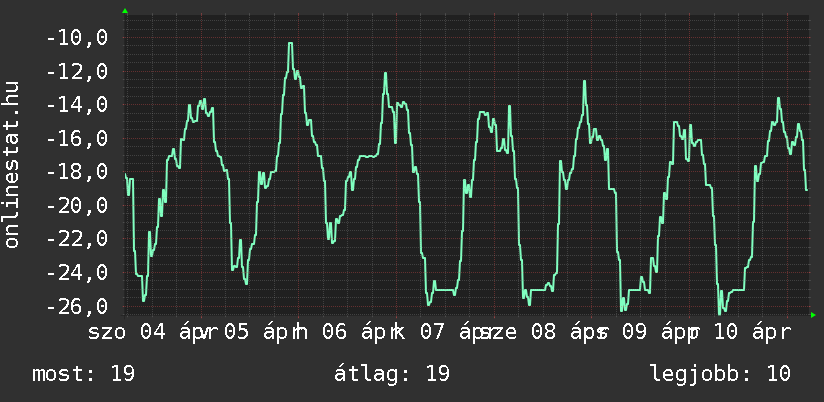The image size is (824, 402).
Task: Click the green arrow ending the x-axis
Action: [x=812, y=315]
